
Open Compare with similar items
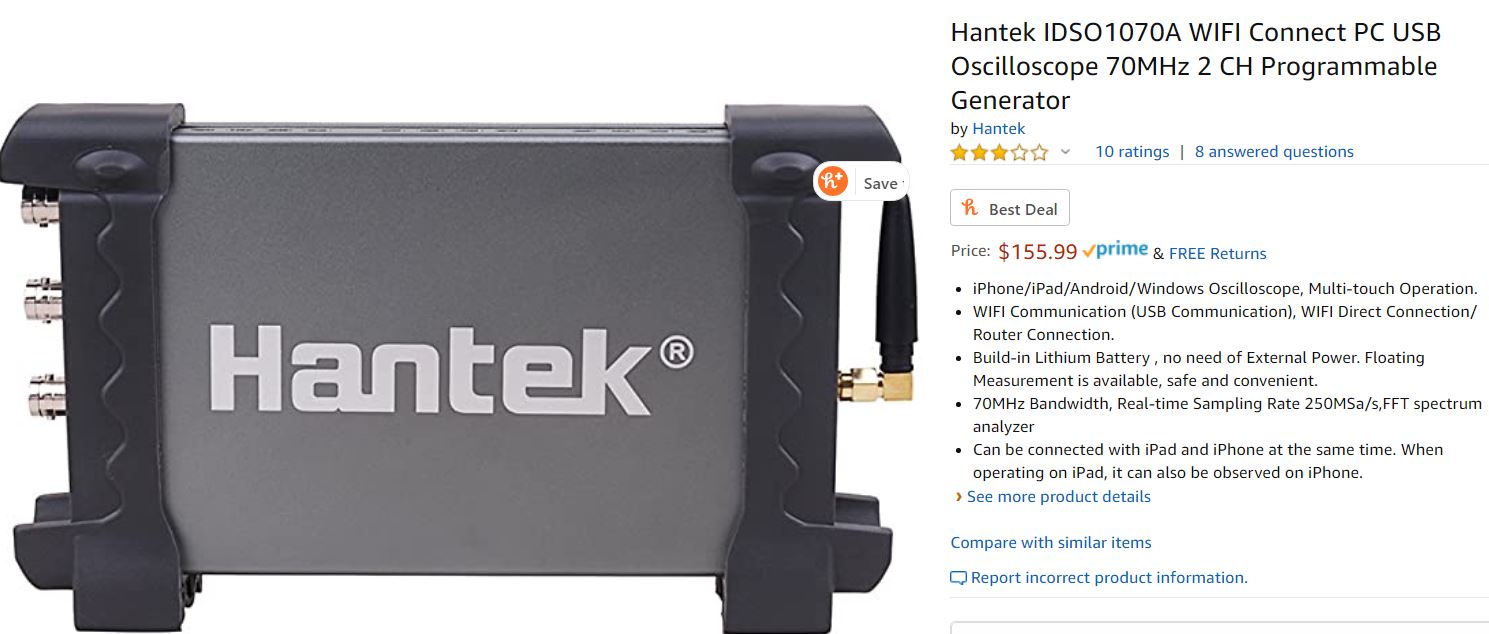(1051, 543)
